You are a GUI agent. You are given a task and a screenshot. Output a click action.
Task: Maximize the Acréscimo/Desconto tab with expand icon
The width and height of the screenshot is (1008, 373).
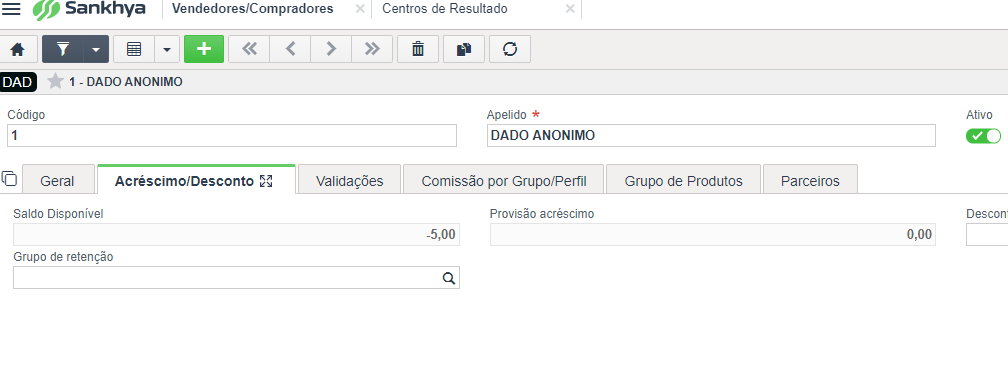266,181
